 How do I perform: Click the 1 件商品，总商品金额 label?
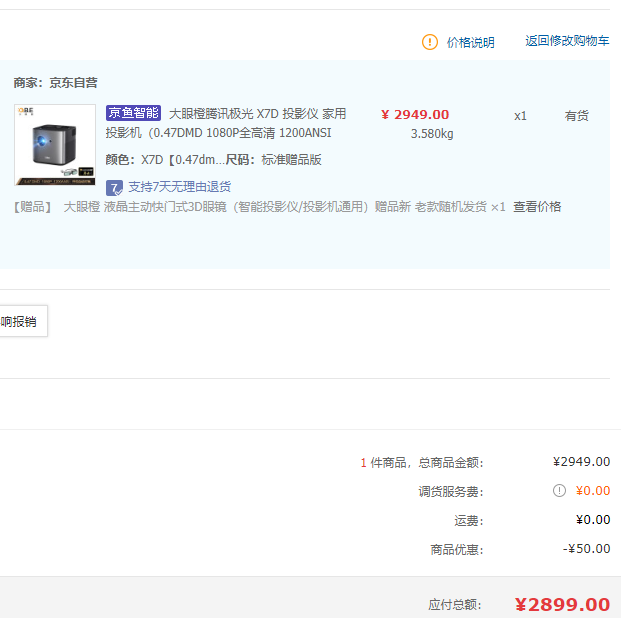pos(422,463)
